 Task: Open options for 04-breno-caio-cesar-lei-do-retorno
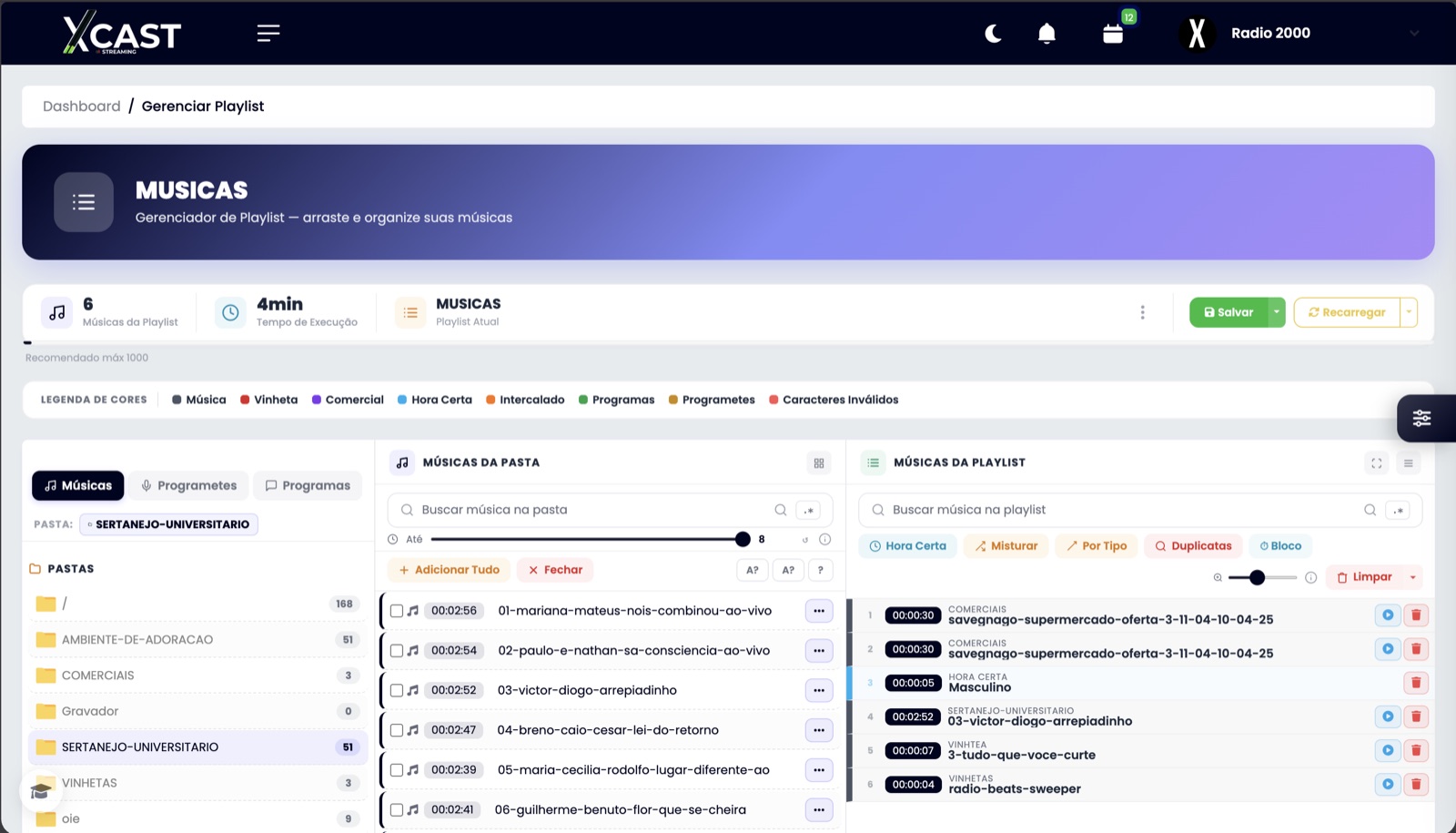(x=819, y=730)
